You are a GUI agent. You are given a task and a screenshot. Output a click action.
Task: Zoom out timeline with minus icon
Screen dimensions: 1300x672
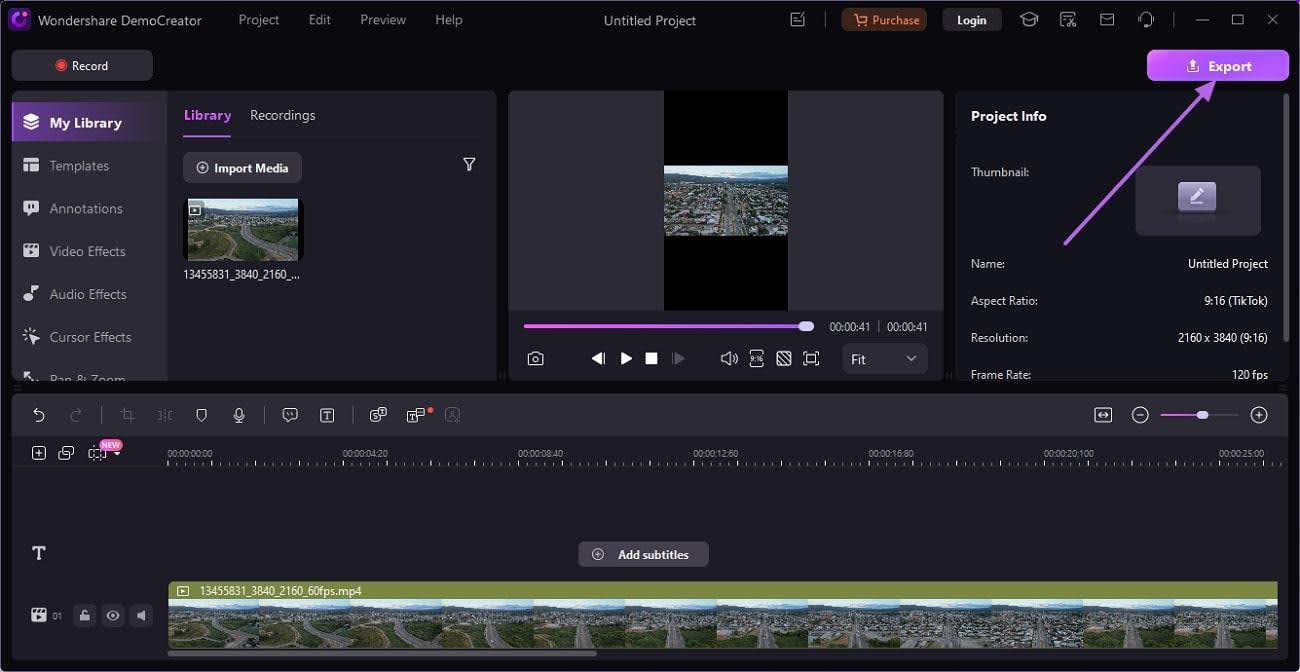tap(1140, 415)
